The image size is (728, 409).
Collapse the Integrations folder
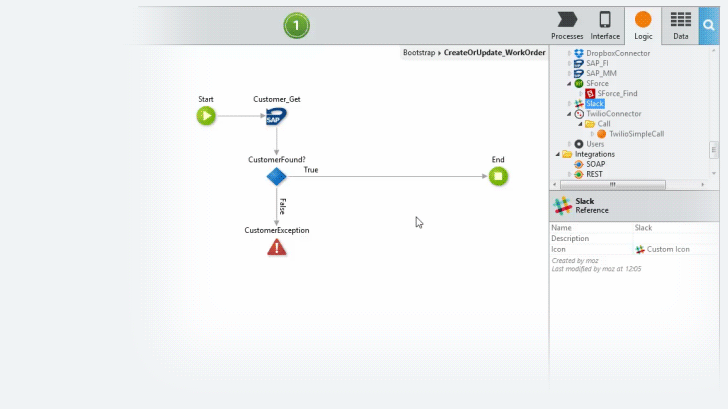point(558,154)
